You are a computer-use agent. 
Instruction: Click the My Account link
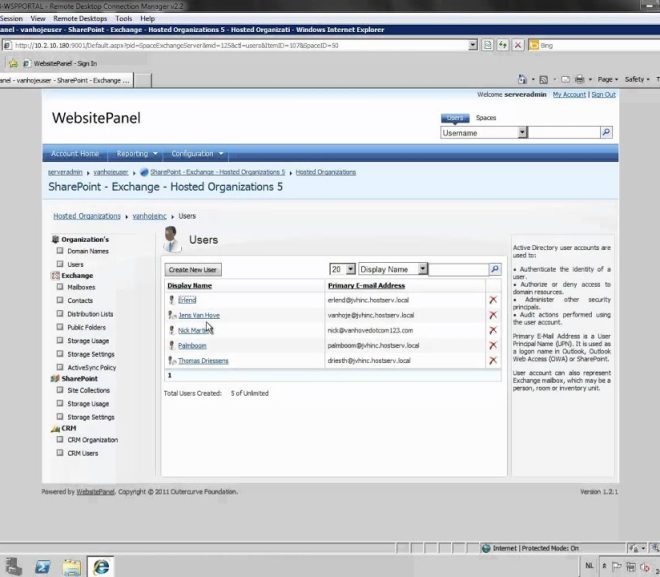point(569,95)
